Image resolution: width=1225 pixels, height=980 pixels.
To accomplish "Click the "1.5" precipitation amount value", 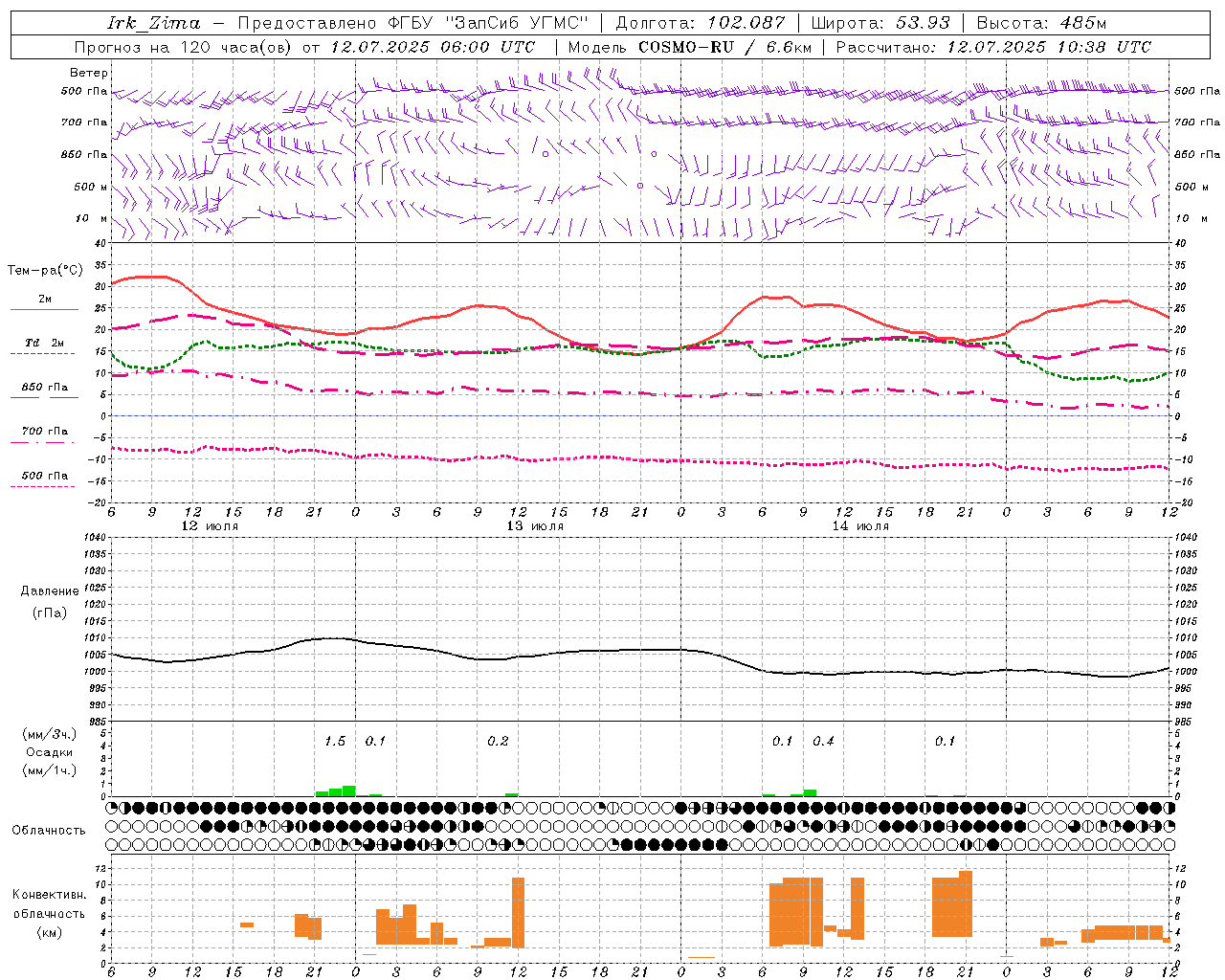I will 335,742.
